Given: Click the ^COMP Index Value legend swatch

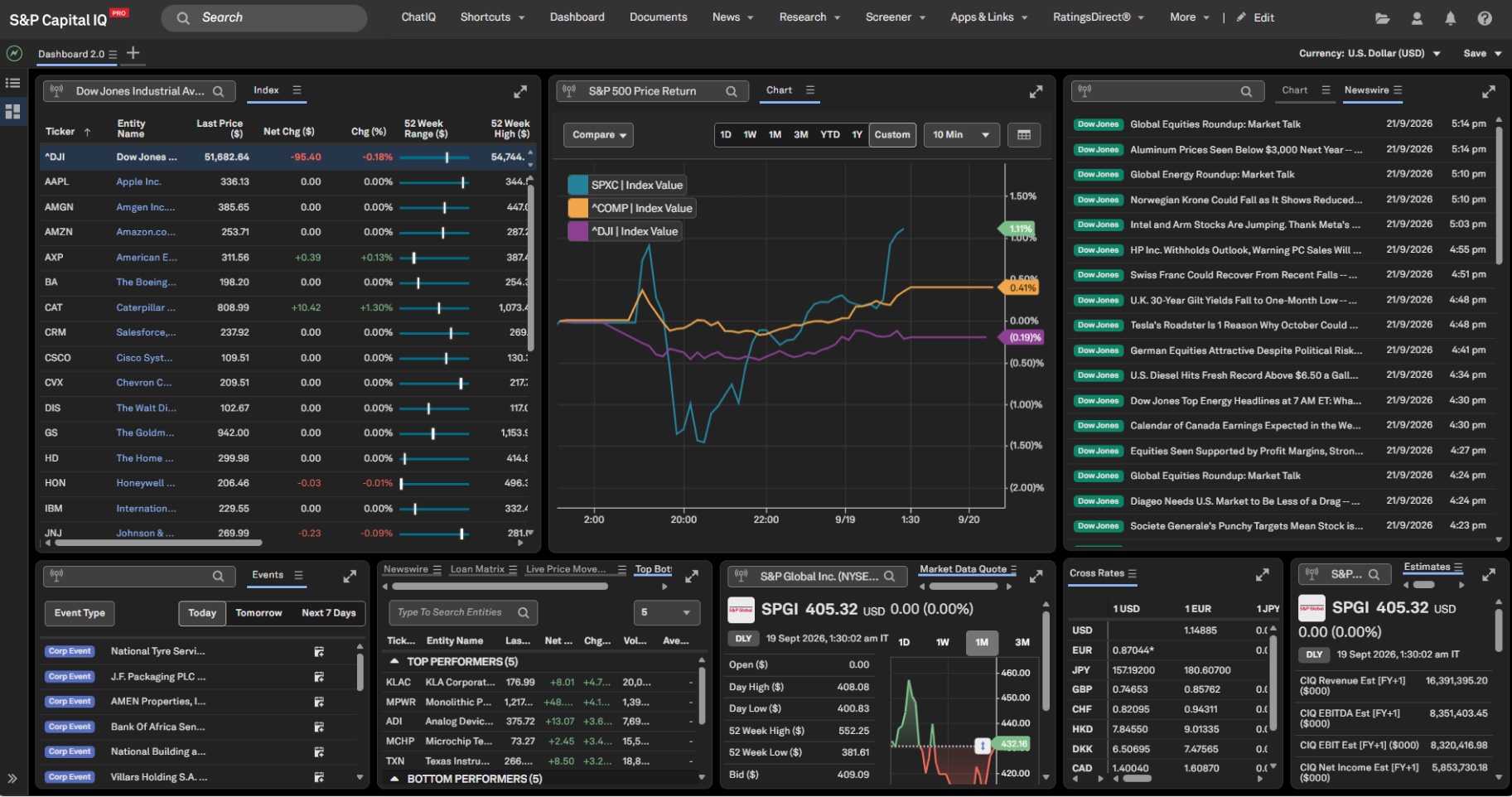Looking at the screenshot, I should coord(577,209).
